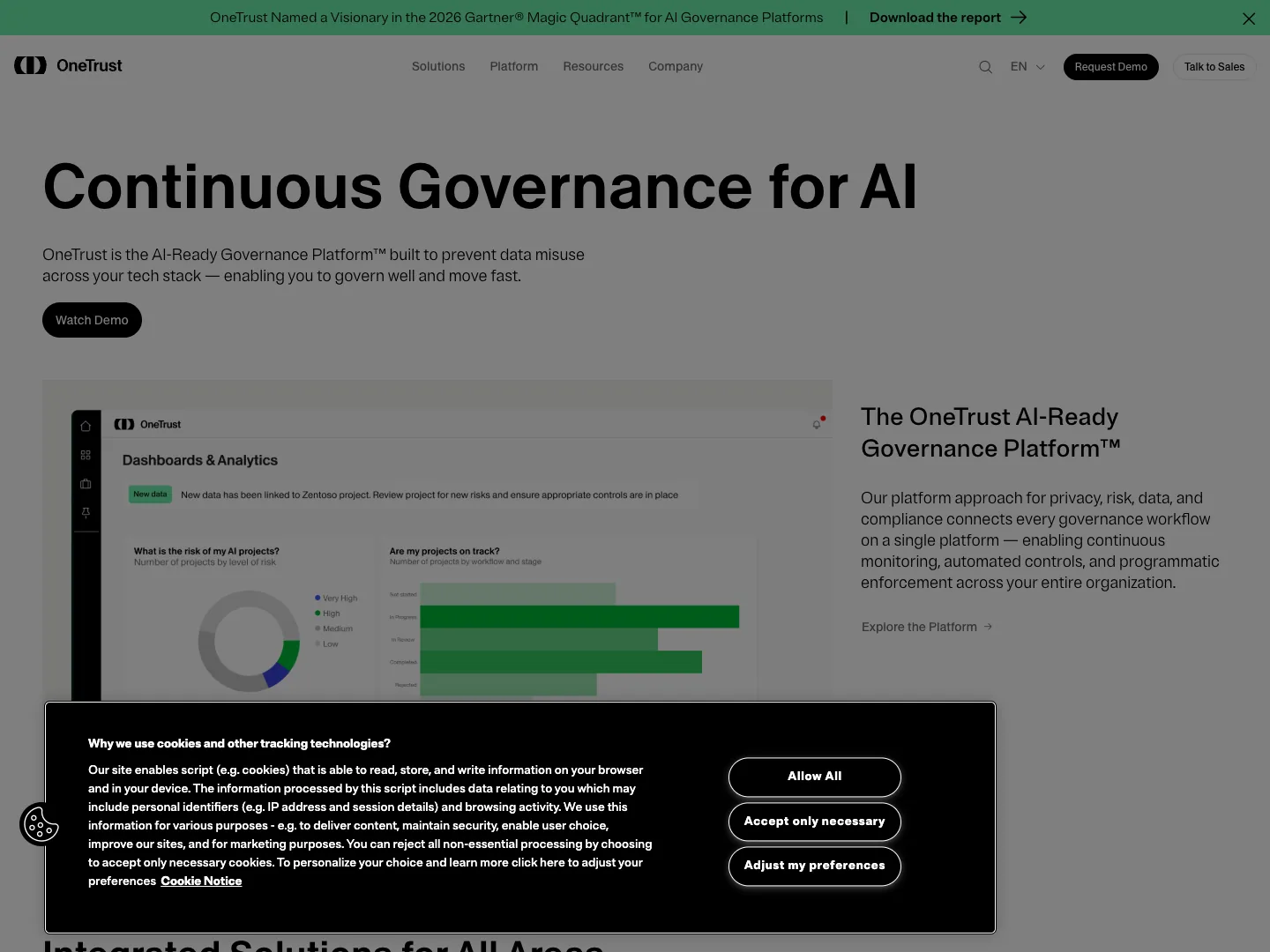Click the briefcase icon in dashboard sidebar

tap(86, 484)
